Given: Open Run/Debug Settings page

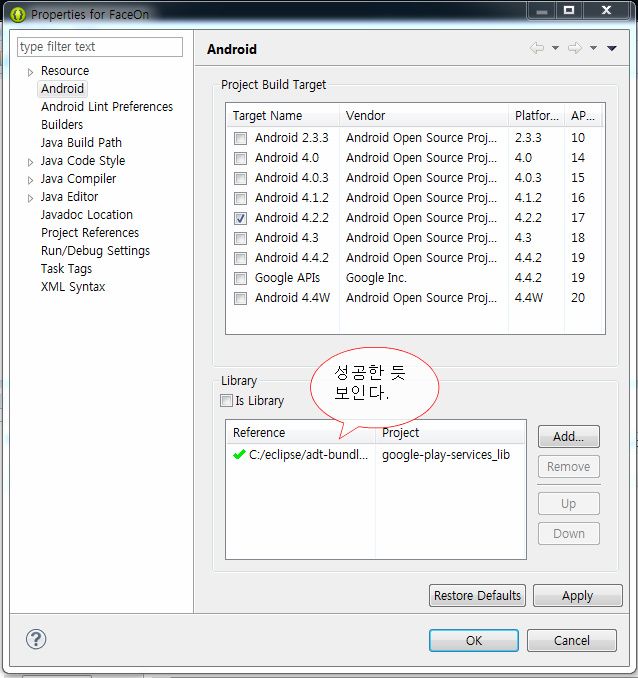Looking at the screenshot, I should tap(95, 251).
